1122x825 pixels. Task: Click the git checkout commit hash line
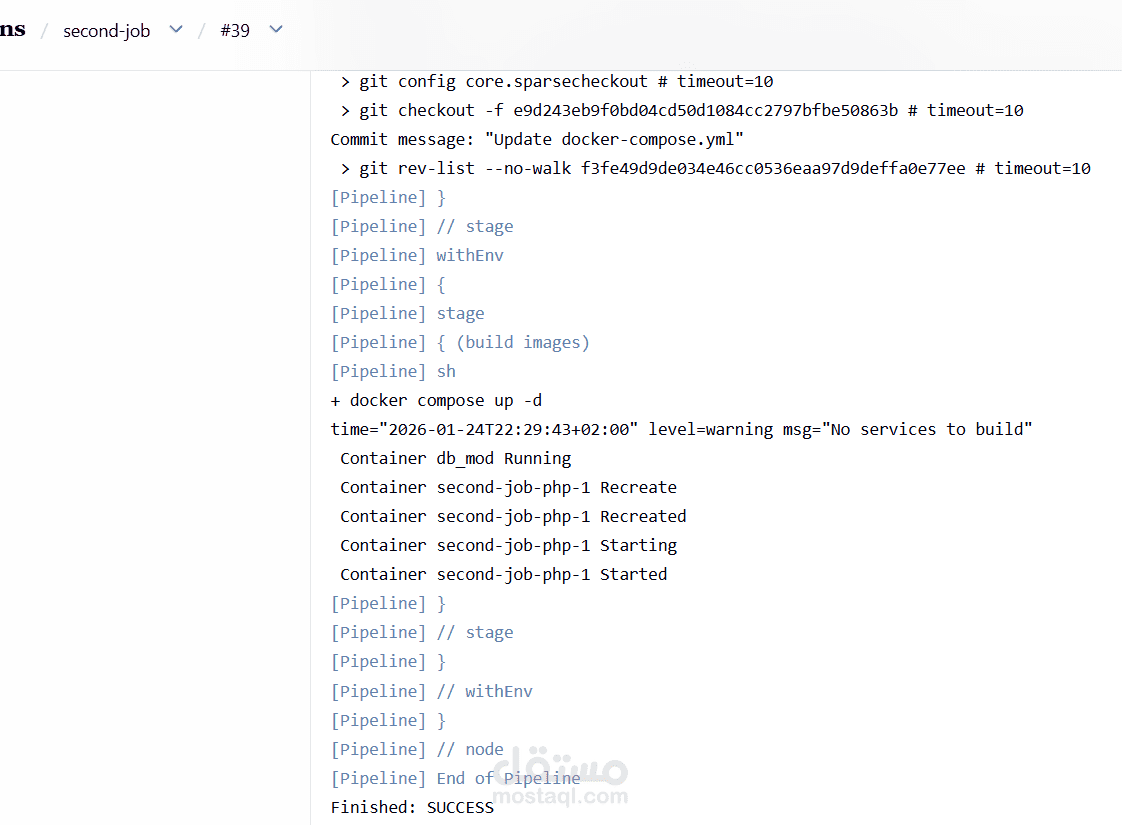682,110
